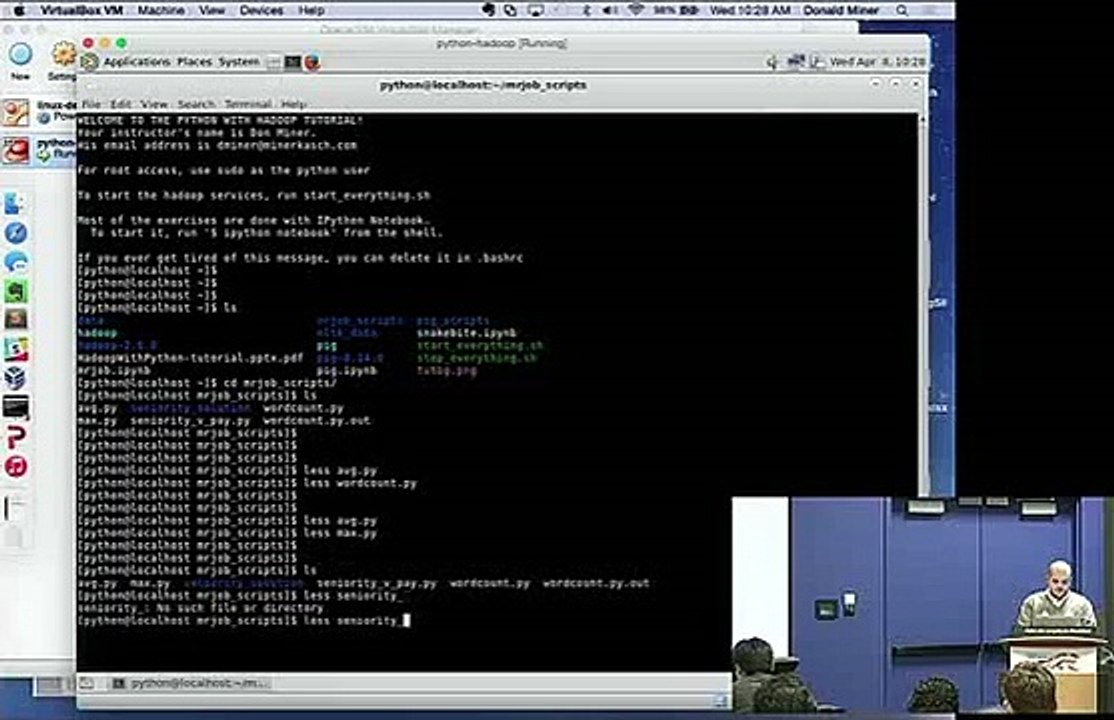1114x720 pixels.
Task: Click snakebite.ipynb in terminal listing
Action: pos(467,333)
